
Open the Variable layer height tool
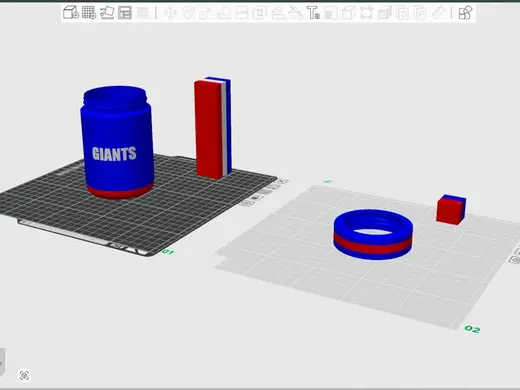pyautogui.click(x=143, y=13)
